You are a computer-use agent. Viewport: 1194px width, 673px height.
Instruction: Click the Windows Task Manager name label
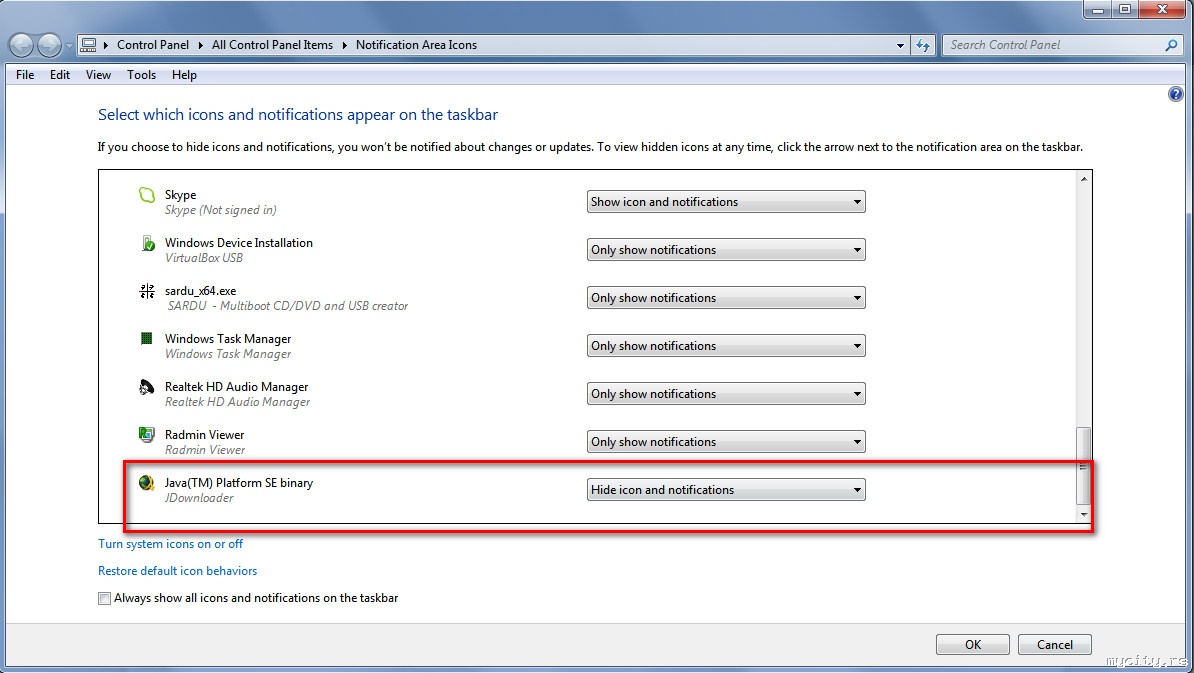point(228,339)
